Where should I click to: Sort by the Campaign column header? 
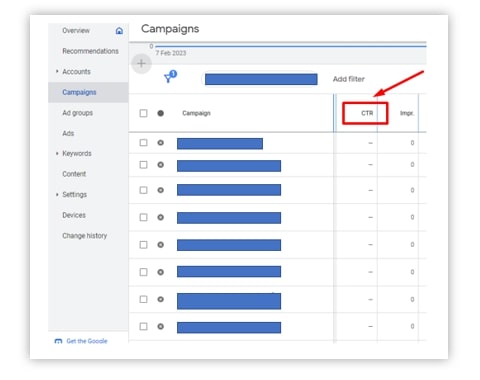pyautogui.click(x=196, y=113)
